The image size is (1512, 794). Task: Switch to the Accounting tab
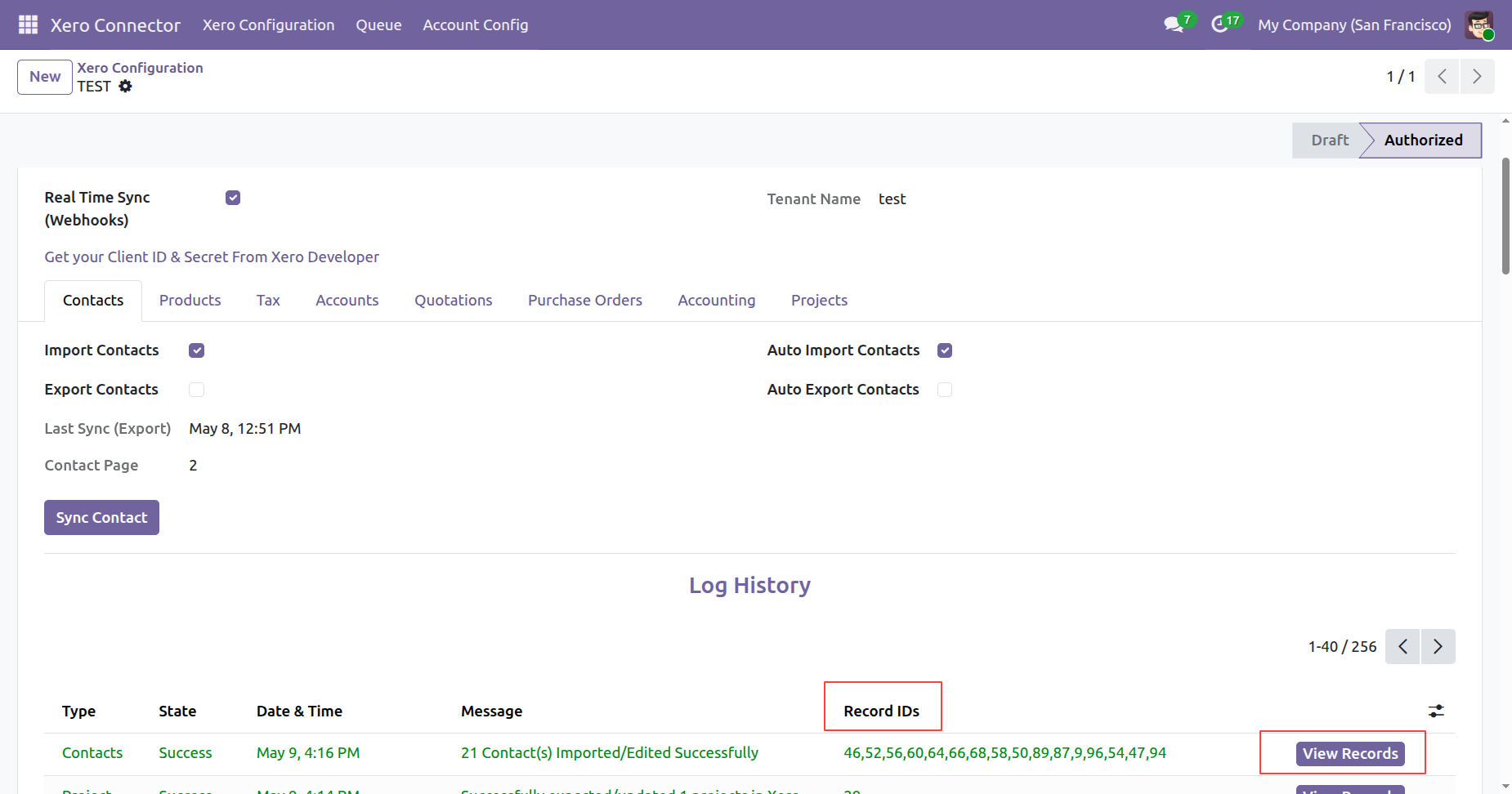tap(717, 301)
